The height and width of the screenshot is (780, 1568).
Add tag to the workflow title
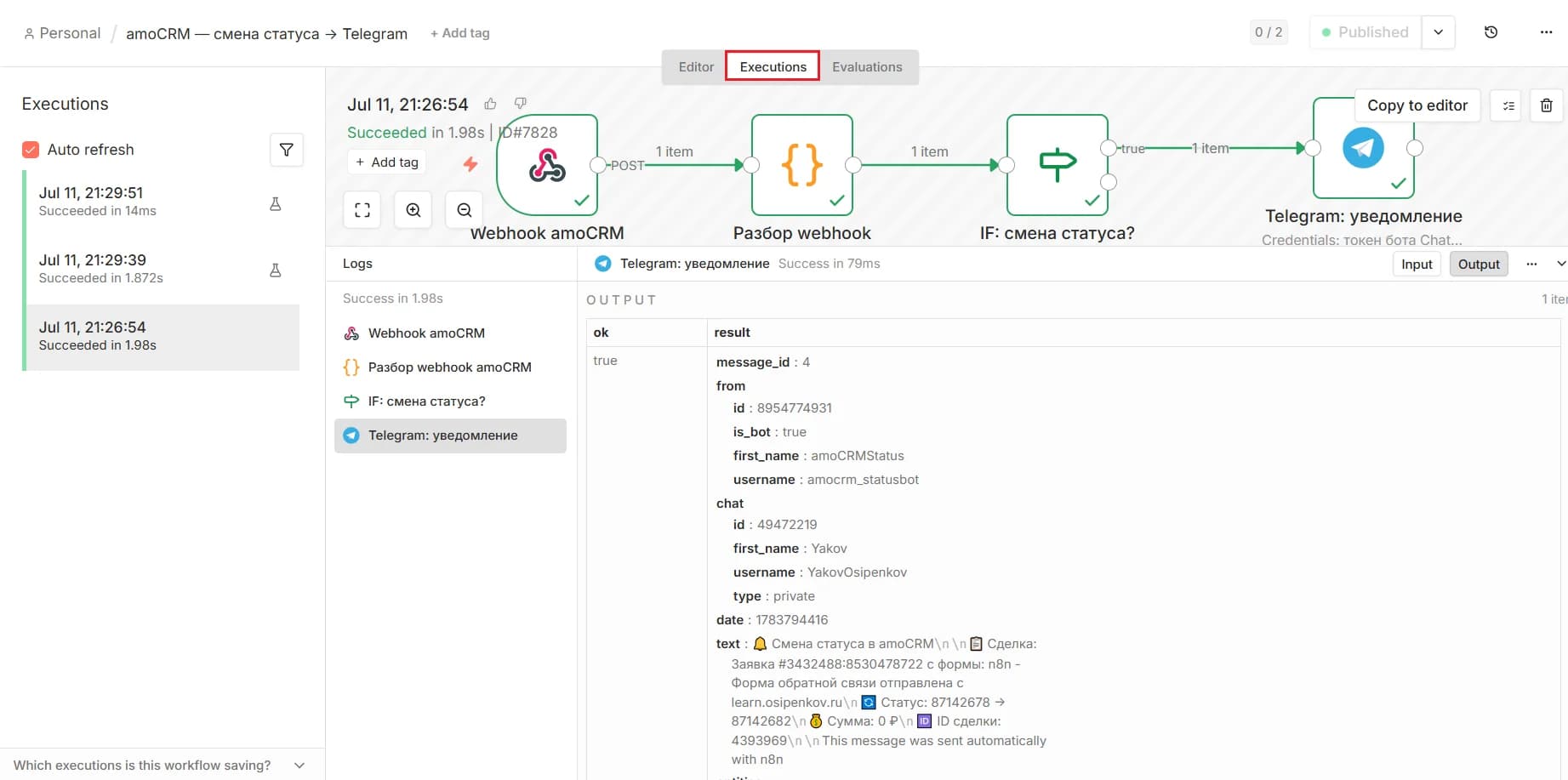click(459, 33)
